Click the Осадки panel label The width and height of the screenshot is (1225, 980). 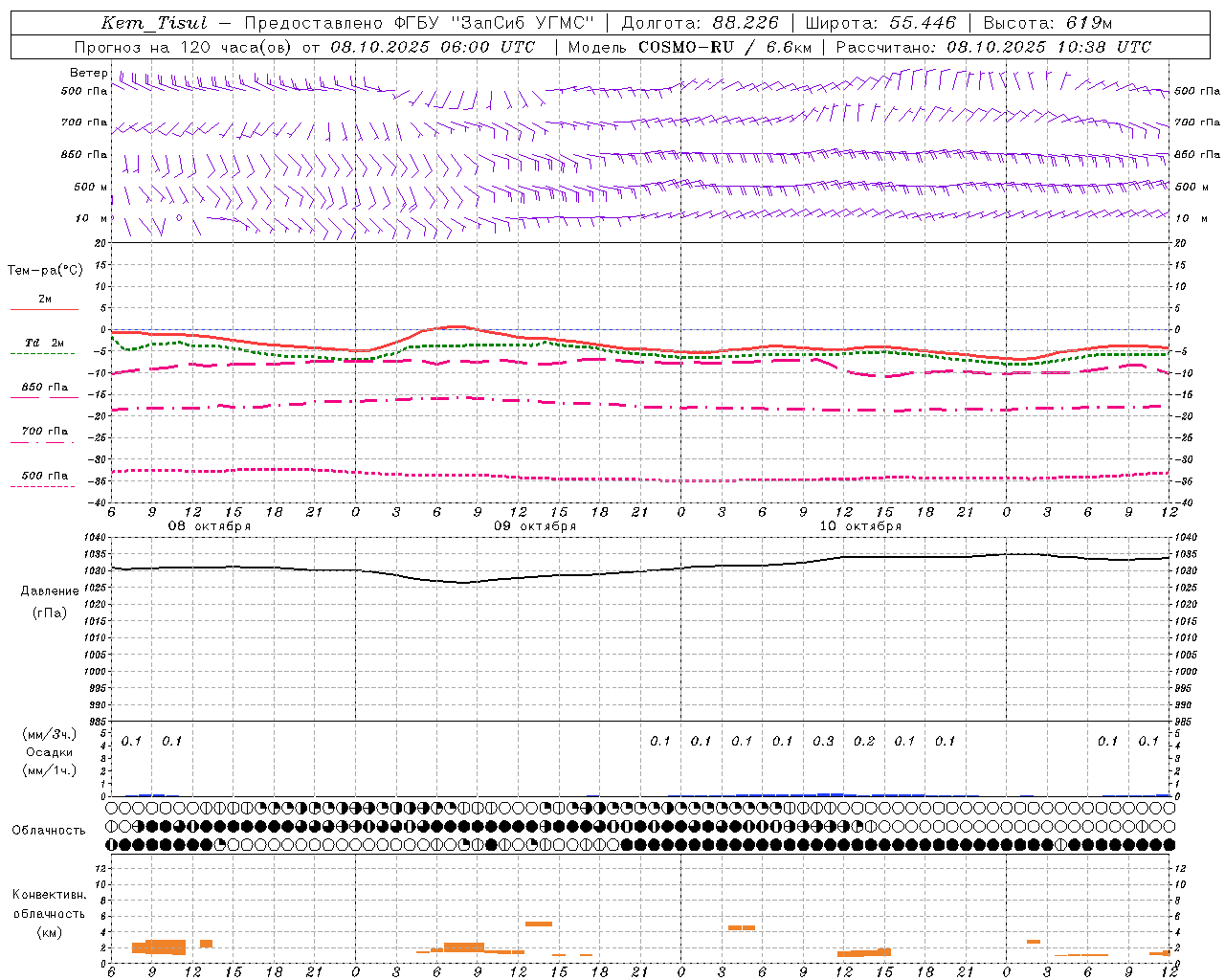(x=50, y=752)
